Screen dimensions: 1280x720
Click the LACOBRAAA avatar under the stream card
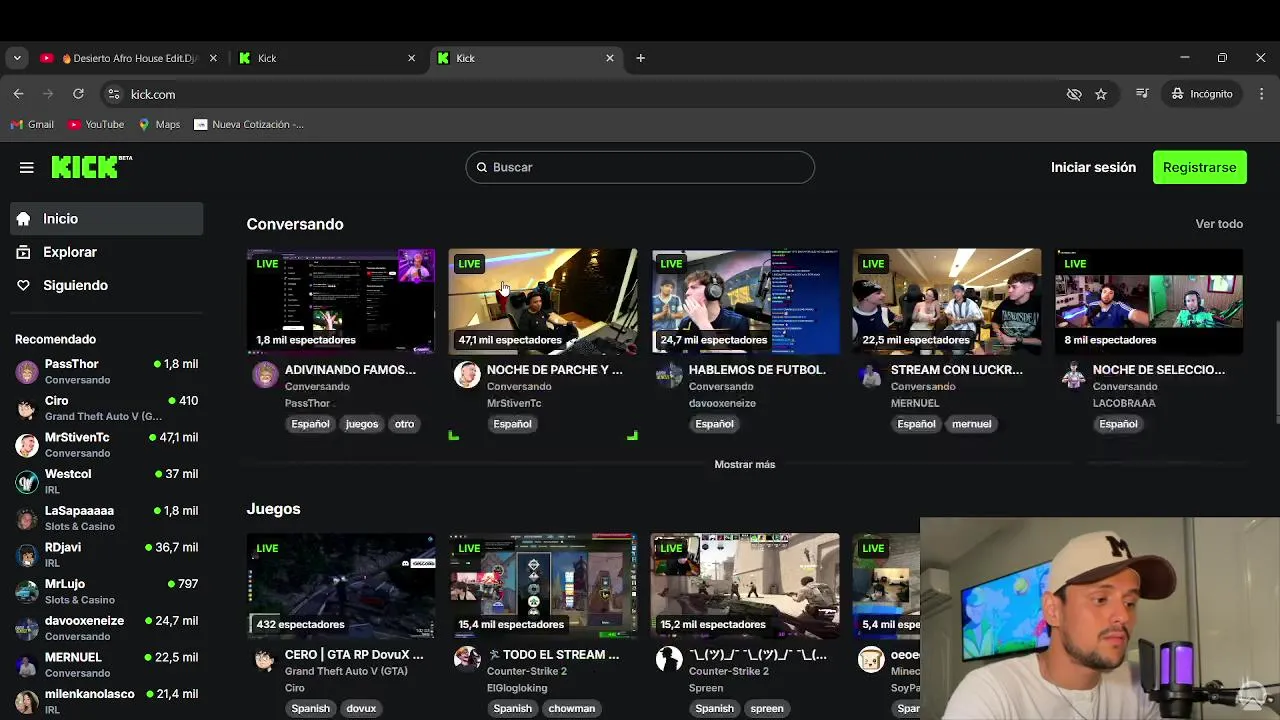click(x=1073, y=375)
